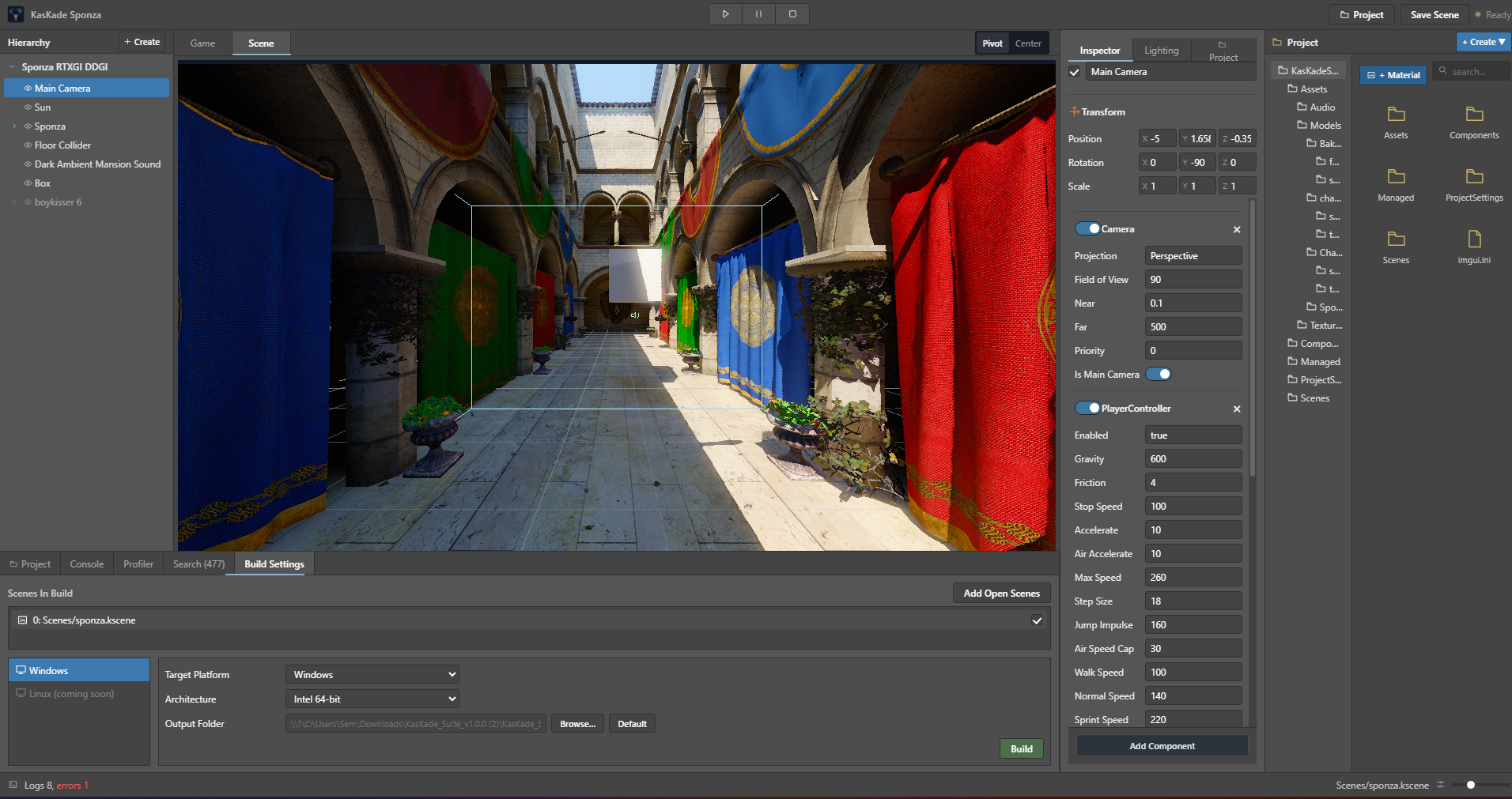Open the bottom Project tab

coord(30,563)
